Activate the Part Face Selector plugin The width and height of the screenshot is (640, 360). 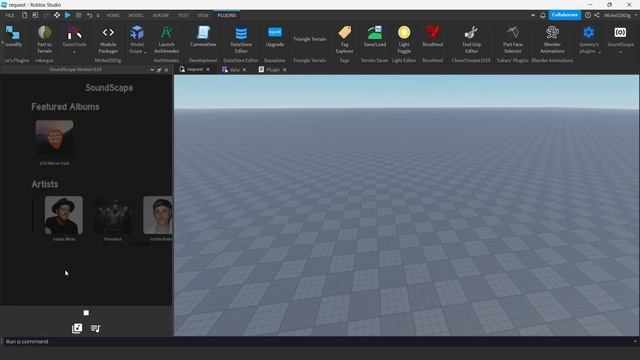(513, 39)
